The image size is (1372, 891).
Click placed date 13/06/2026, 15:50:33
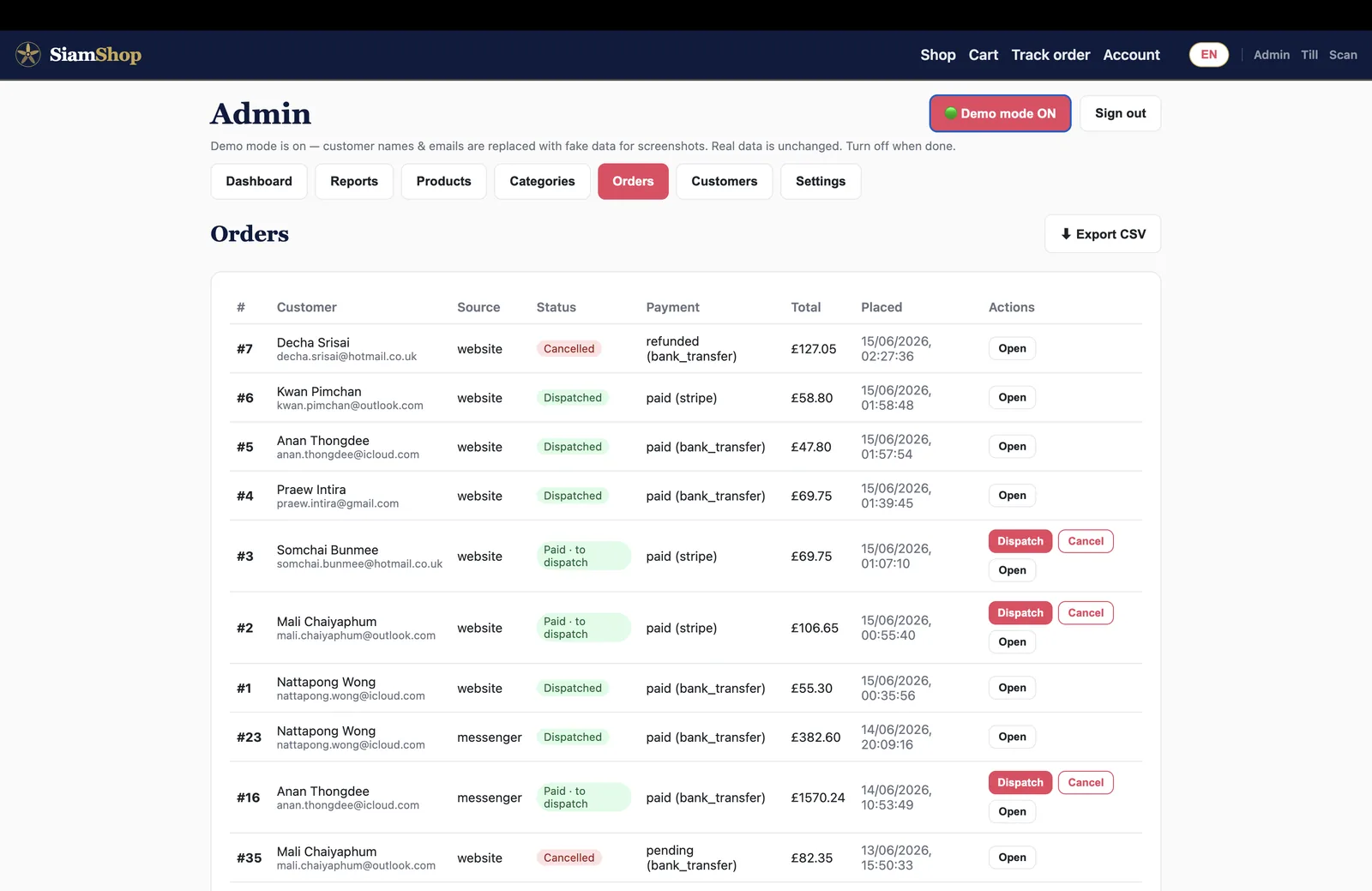(896, 858)
